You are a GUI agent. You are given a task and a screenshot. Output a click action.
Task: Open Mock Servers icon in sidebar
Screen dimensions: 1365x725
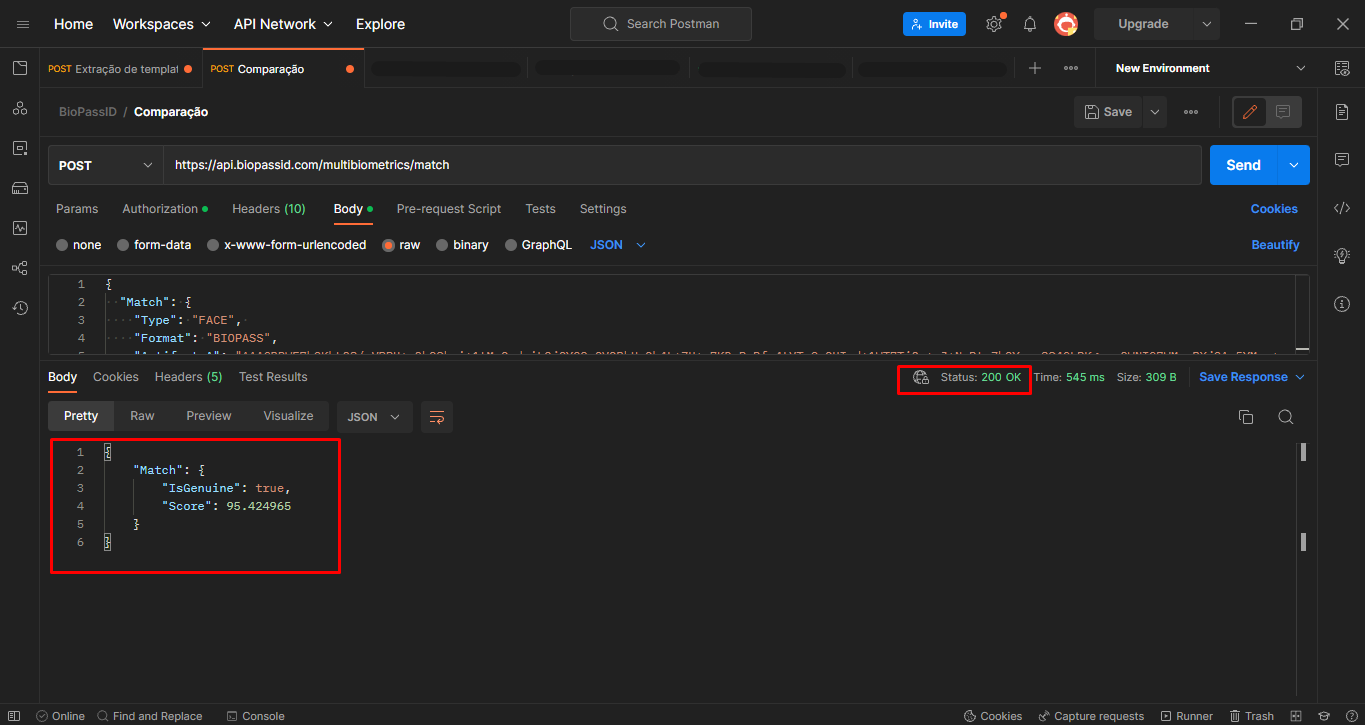[x=20, y=188]
